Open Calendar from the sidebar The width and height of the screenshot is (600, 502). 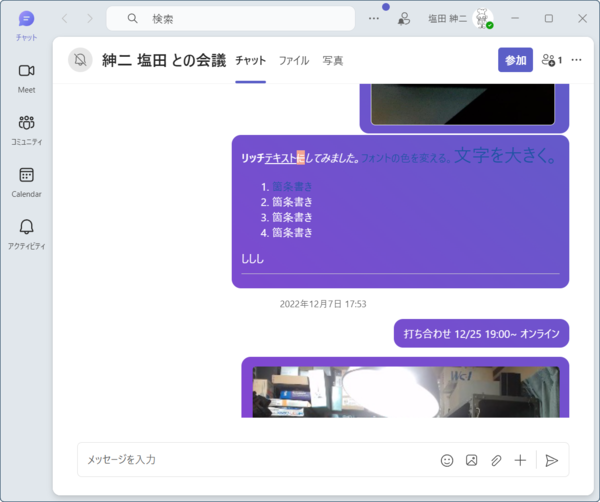pos(26,182)
